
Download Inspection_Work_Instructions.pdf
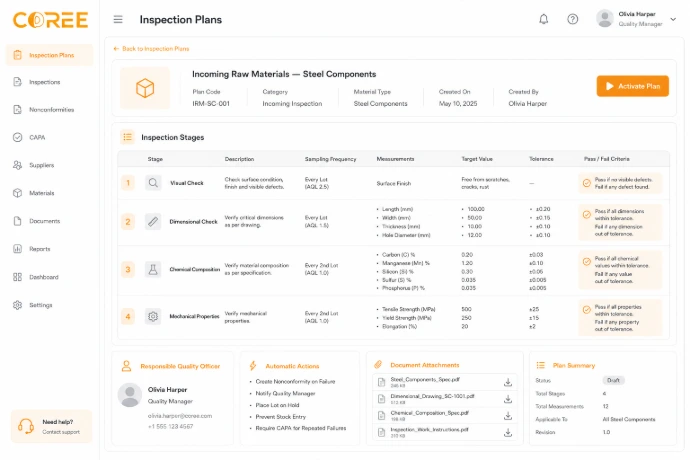[x=508, y=433]
